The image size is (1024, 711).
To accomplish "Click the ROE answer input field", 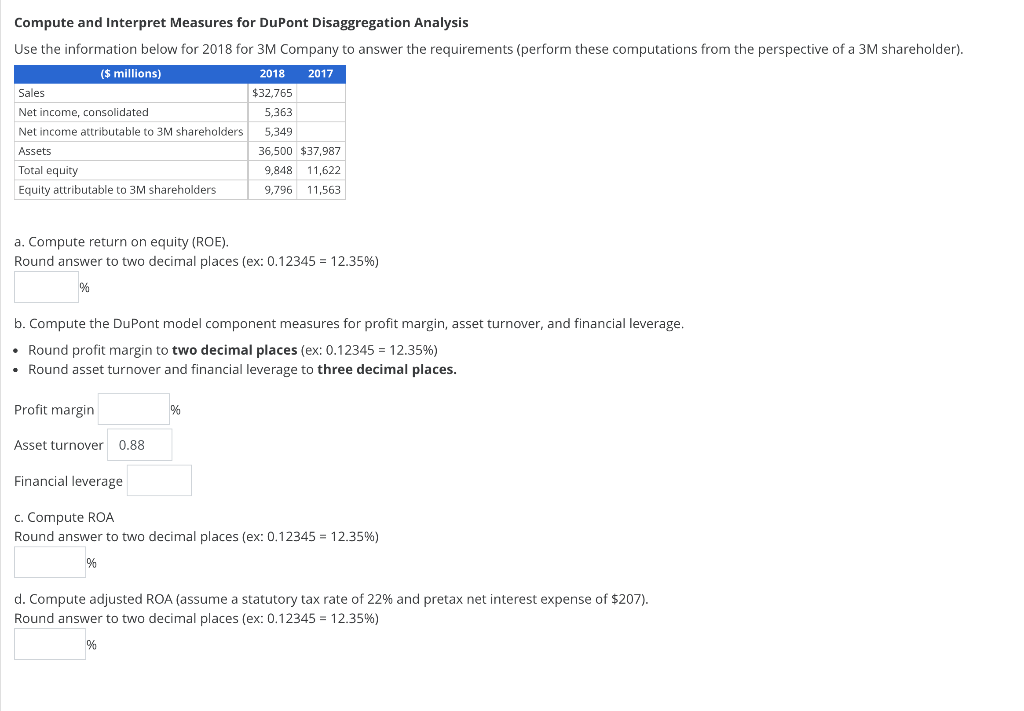I will (45, 287).
